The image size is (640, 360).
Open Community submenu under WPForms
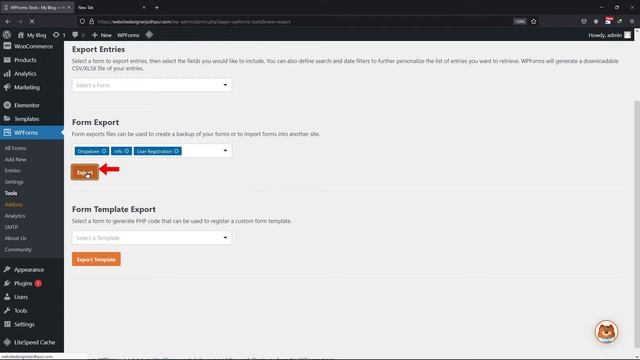click(x=18, y=249)
